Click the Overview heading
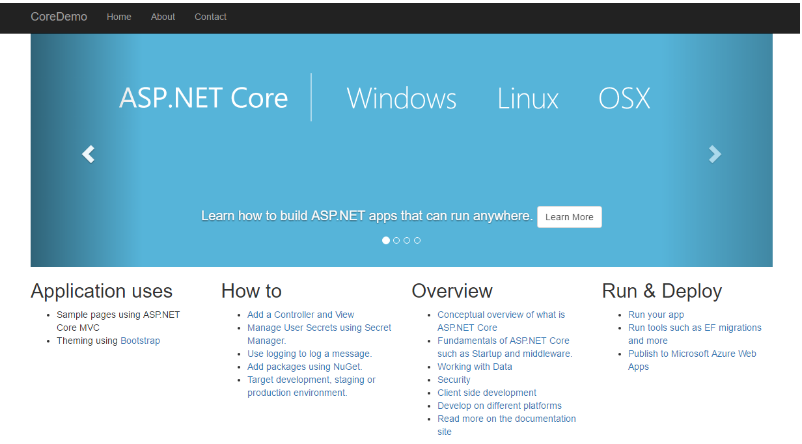Image resolution: width=802 pixels, height=444 pixels. tap(452, 291)
